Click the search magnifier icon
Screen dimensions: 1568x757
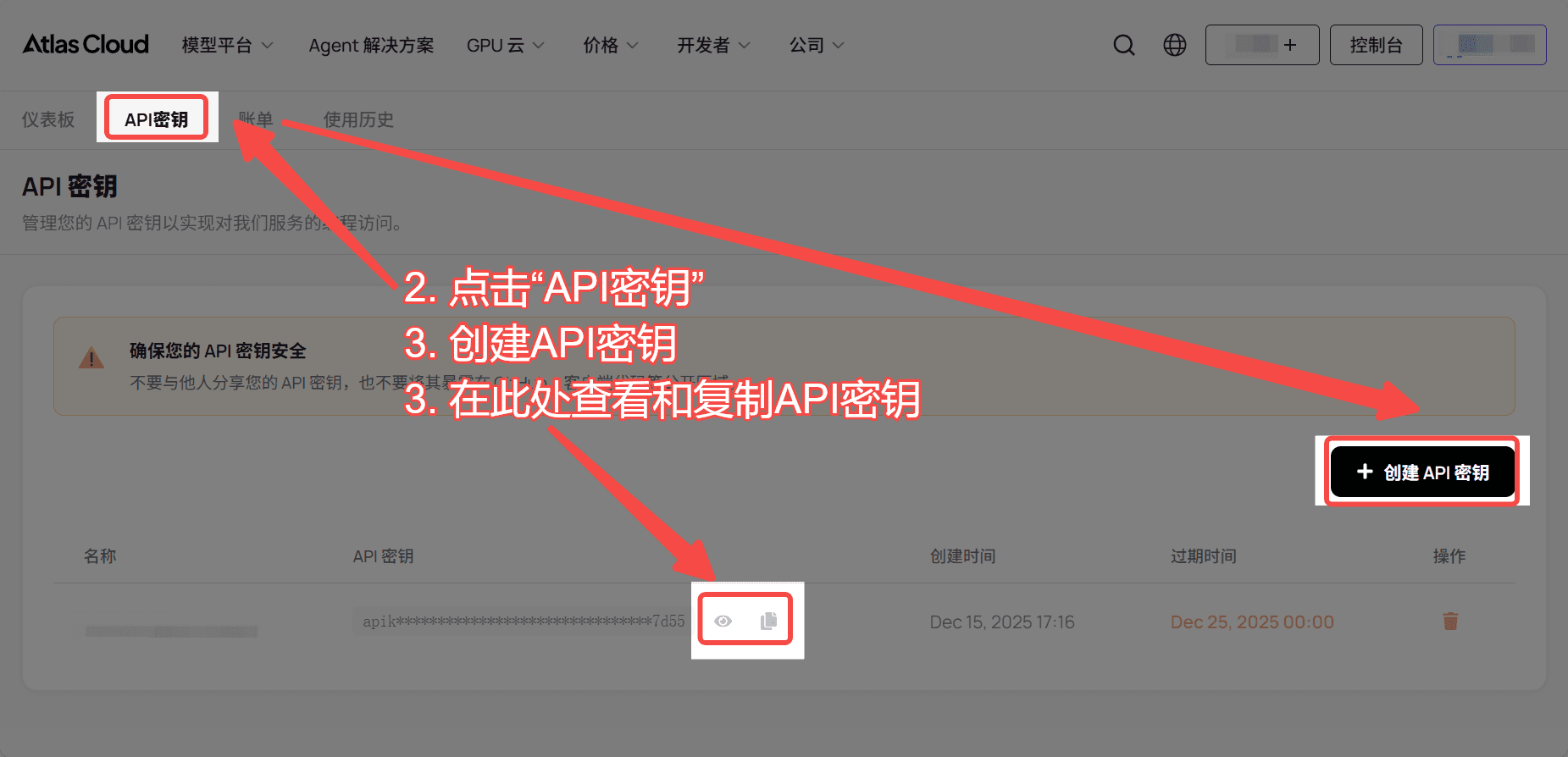coord(1123,45)
